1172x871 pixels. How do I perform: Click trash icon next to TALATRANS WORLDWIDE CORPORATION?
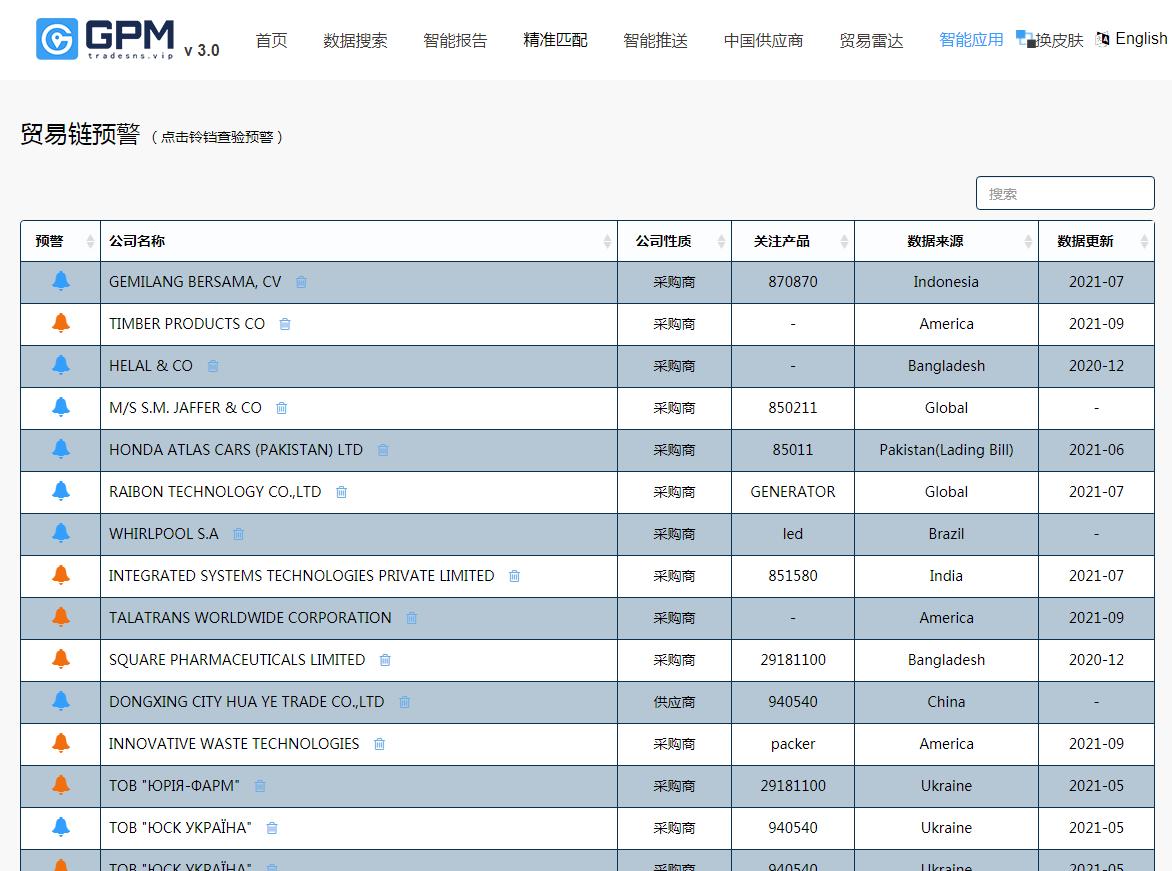[x=412, y=618]
